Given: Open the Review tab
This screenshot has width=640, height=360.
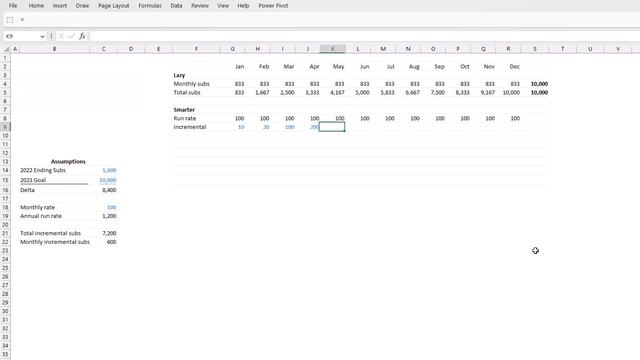Looking at the screenshot, I should click(200, 6).
